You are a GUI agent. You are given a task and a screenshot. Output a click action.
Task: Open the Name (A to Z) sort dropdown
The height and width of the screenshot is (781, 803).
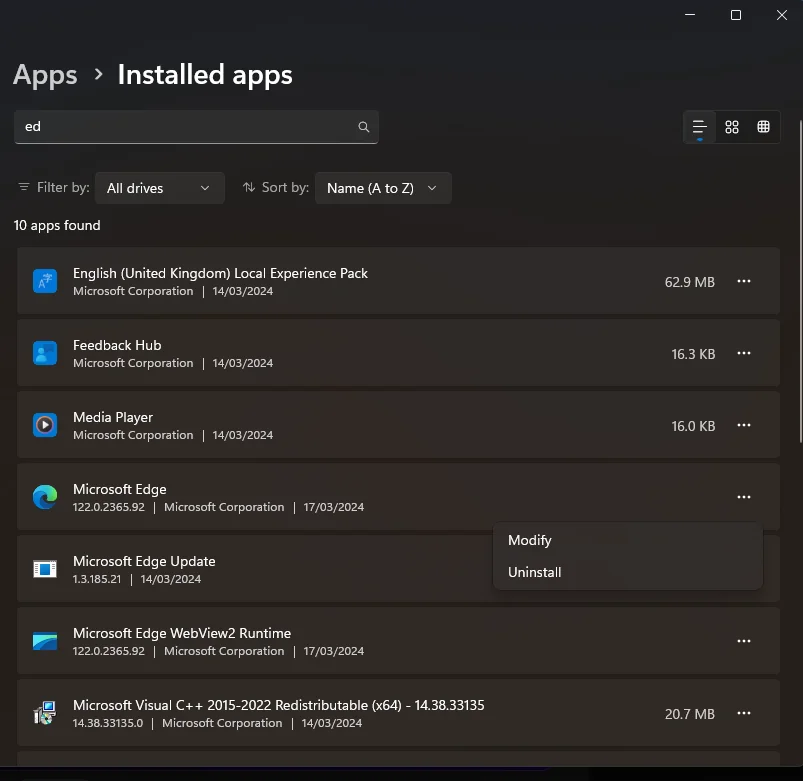(x=383, y=188)
